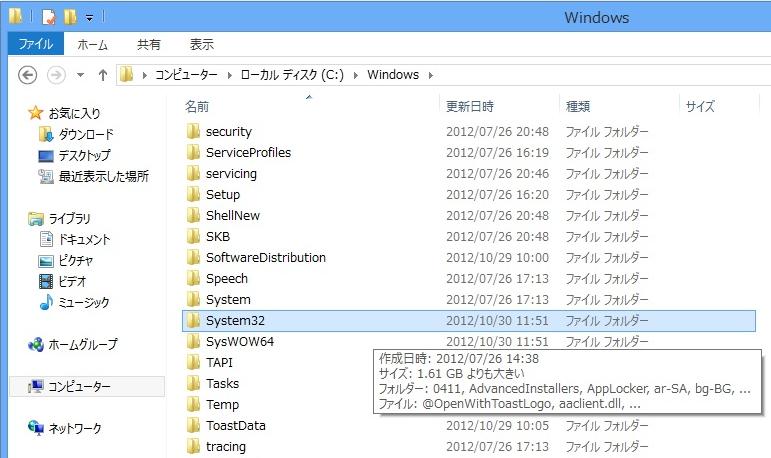Click SoftwareDistribution date 2012/10/29 10:00
This screenshot has height=458, width=771.
click(x=497, y=258)
